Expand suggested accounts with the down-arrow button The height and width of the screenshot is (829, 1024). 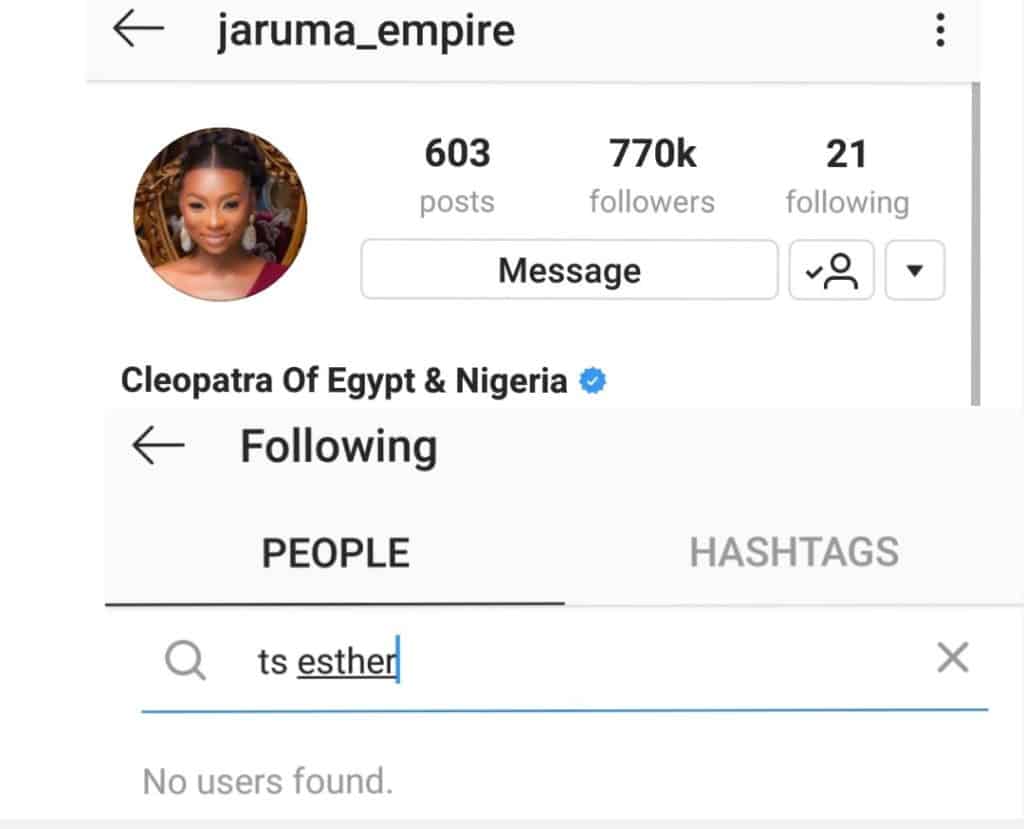pos(914,270)
